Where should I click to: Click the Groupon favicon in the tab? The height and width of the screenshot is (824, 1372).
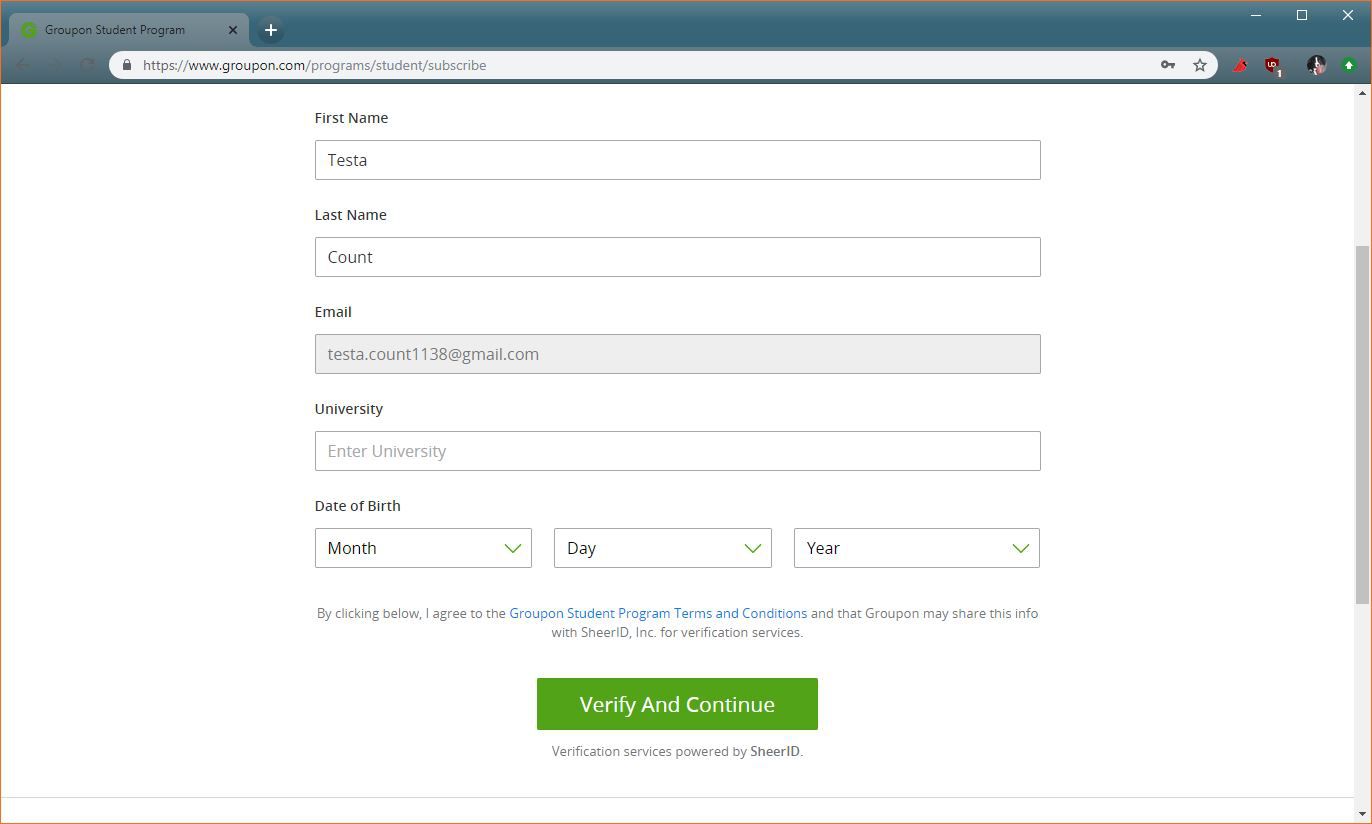click(29, 30)
